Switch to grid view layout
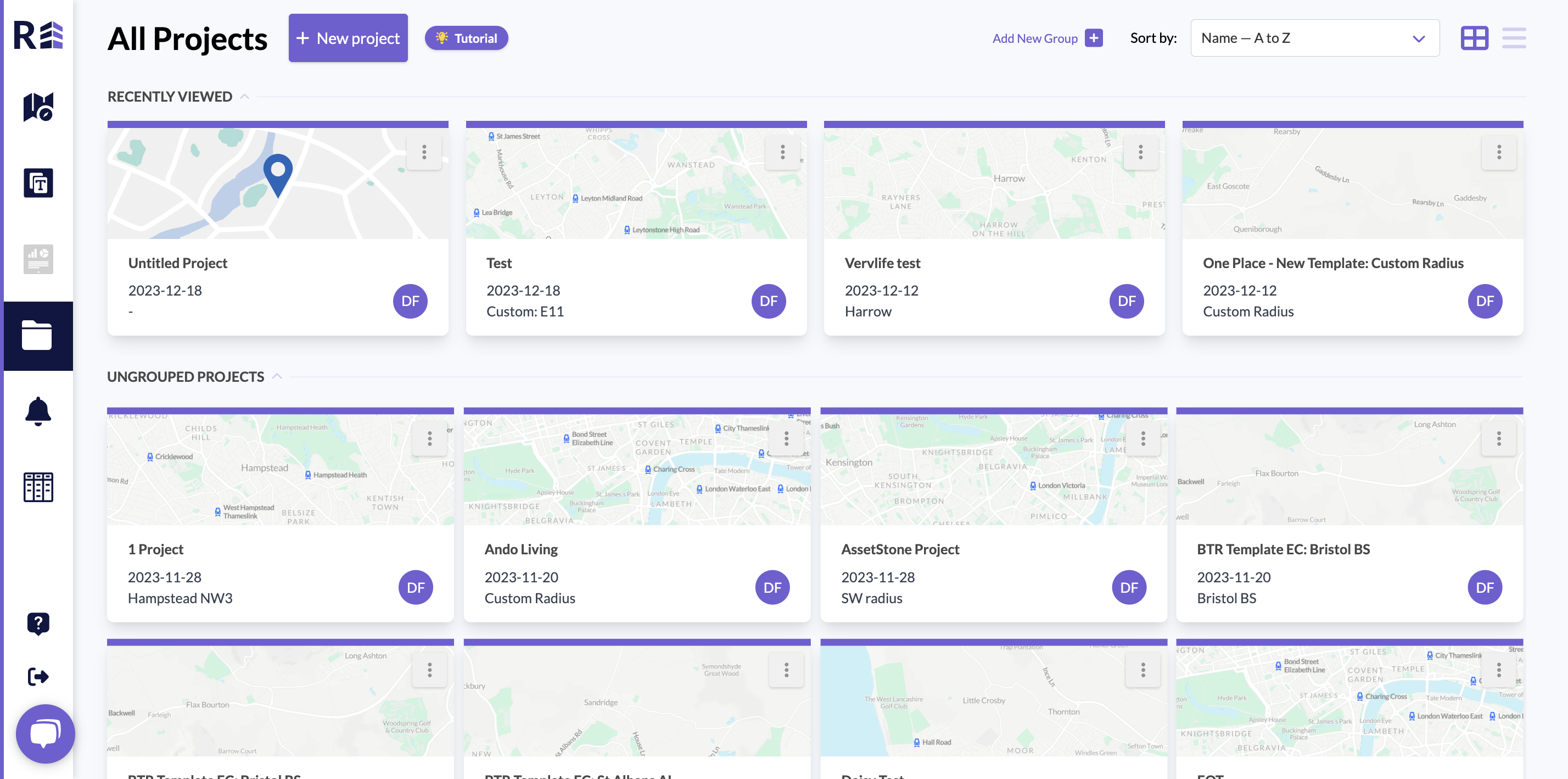The width and height of the screenshot is (1568, 779). [1474, 38]
